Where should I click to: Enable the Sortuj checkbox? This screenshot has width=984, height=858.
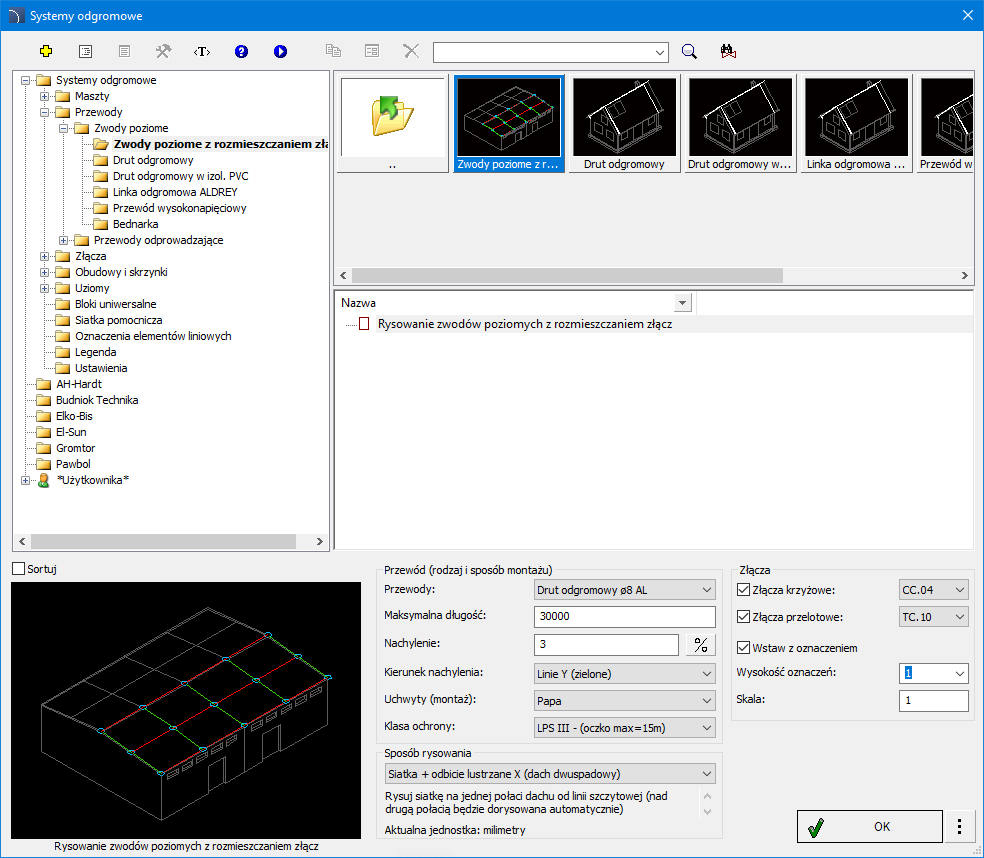(19, 569)
